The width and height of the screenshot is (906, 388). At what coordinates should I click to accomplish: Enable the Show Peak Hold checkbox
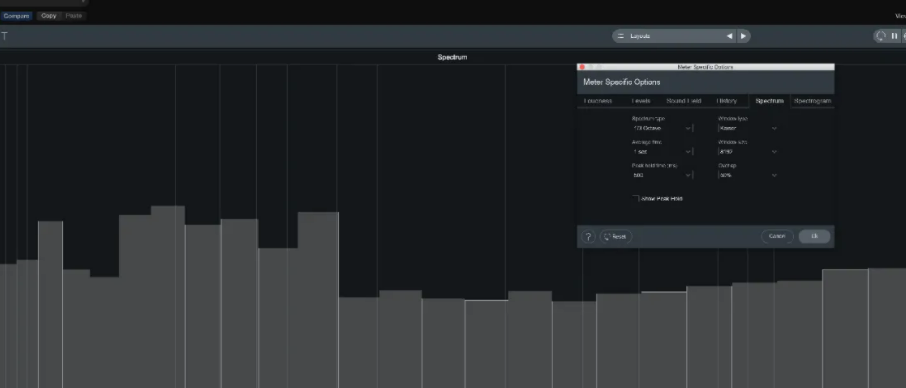point(636,198)
